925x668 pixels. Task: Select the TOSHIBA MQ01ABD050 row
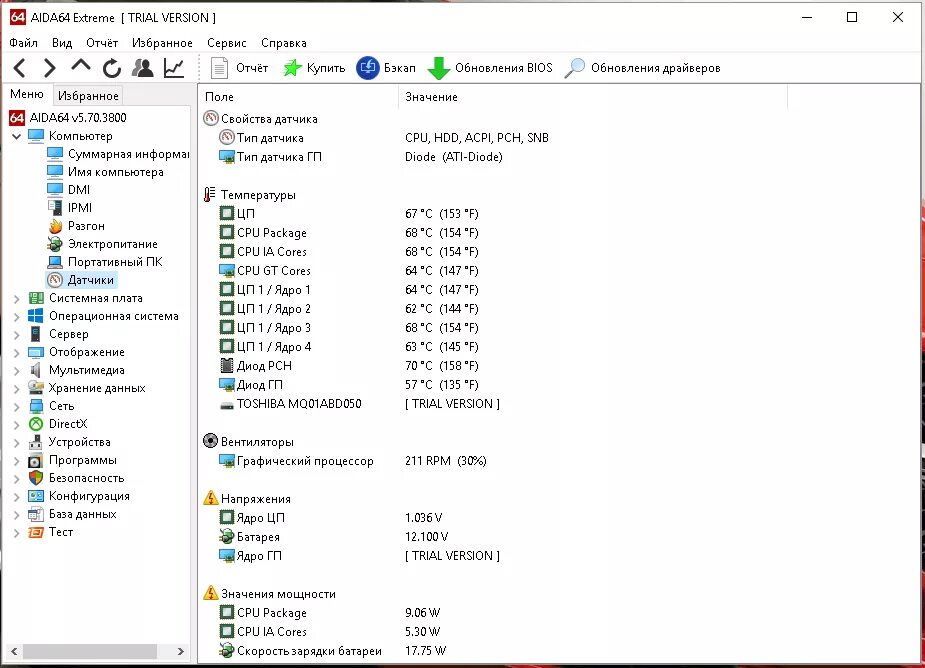[359, 404]
